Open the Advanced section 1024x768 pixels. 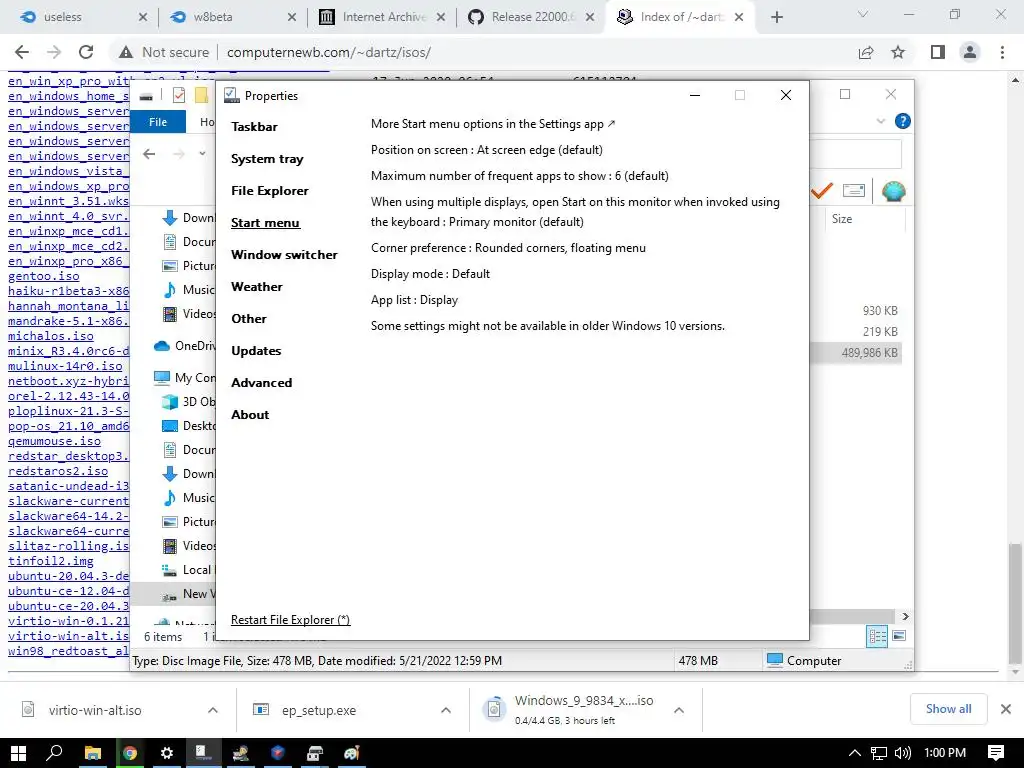261,383
